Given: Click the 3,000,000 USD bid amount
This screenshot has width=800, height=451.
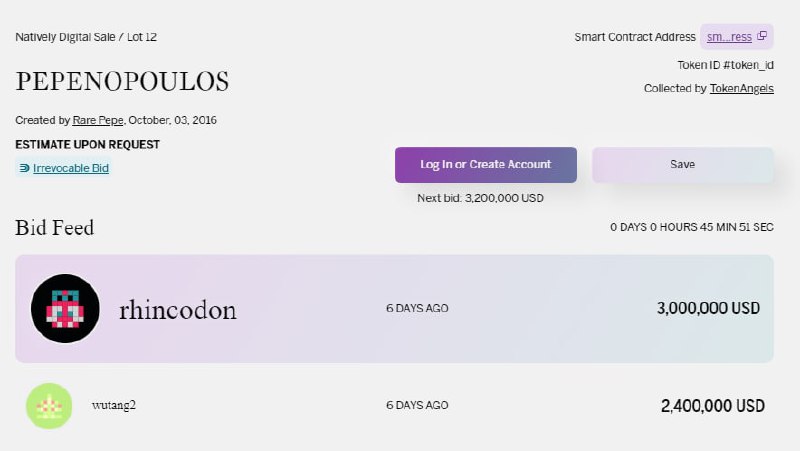Looking at the screenshot, I should [708, 308].
